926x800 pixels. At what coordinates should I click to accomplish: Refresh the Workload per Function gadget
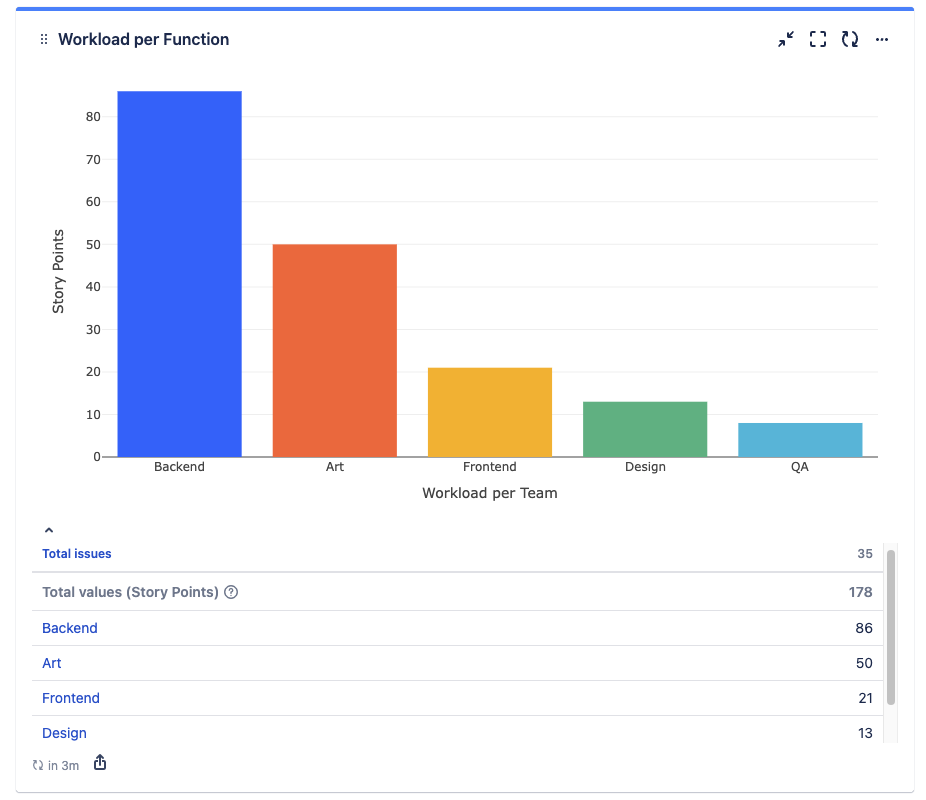[849, 39]
